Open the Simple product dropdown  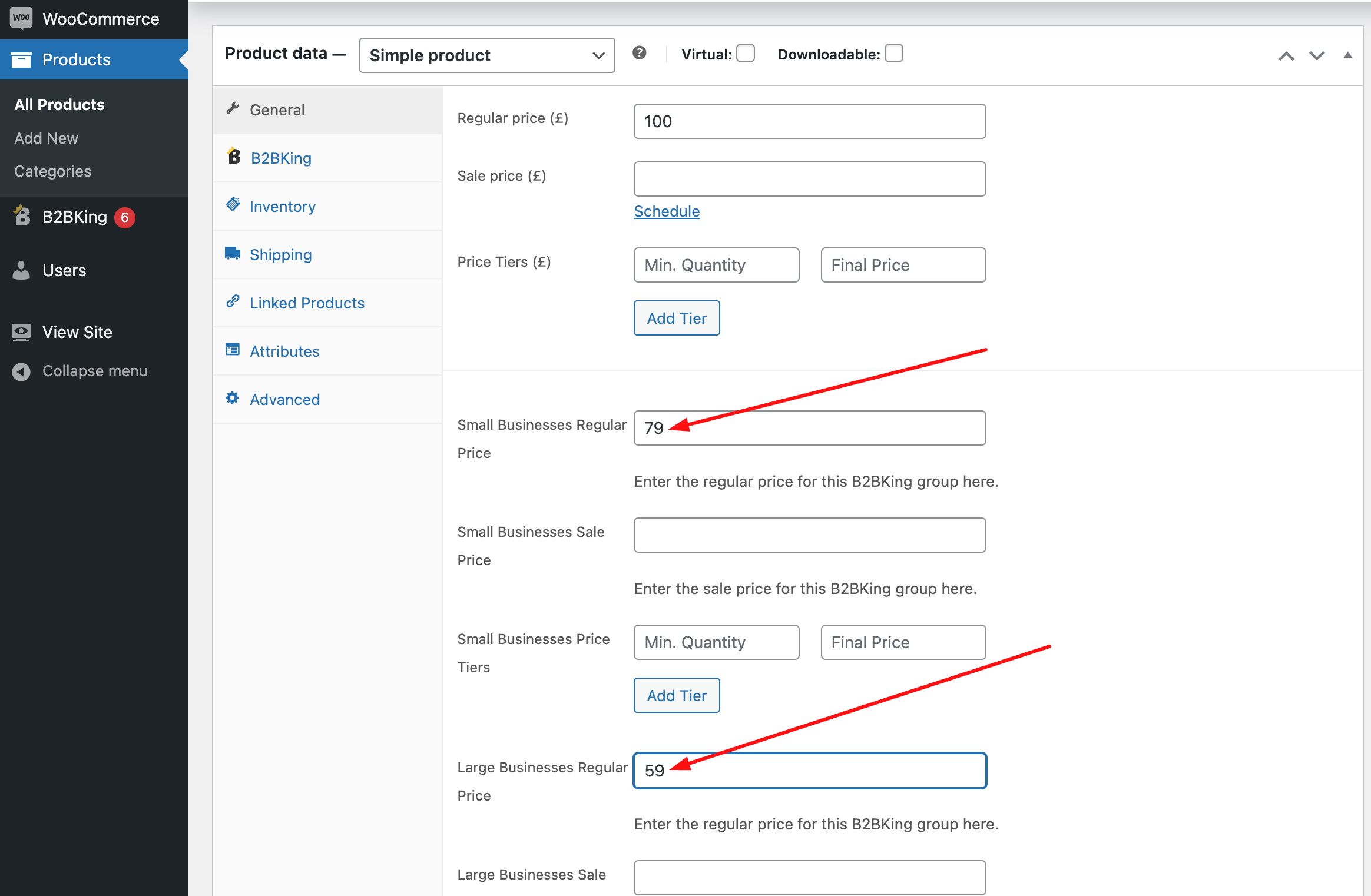[x=487, y=55]
